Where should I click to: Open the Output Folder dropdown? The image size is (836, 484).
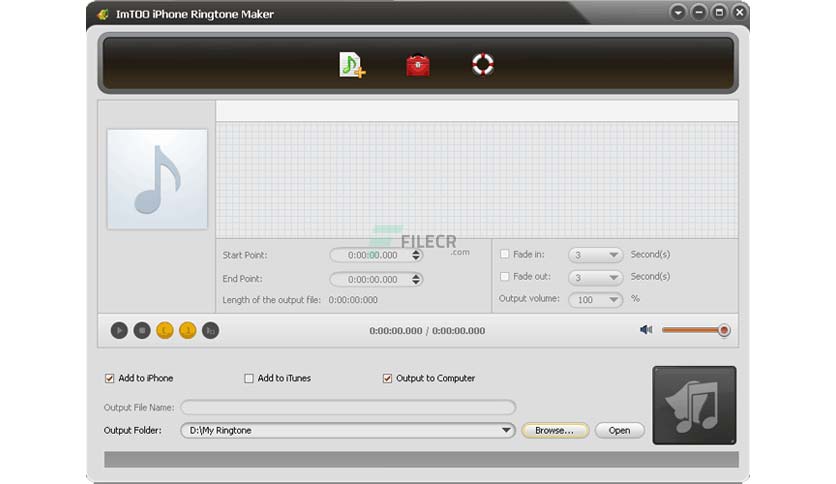point(506,430)
